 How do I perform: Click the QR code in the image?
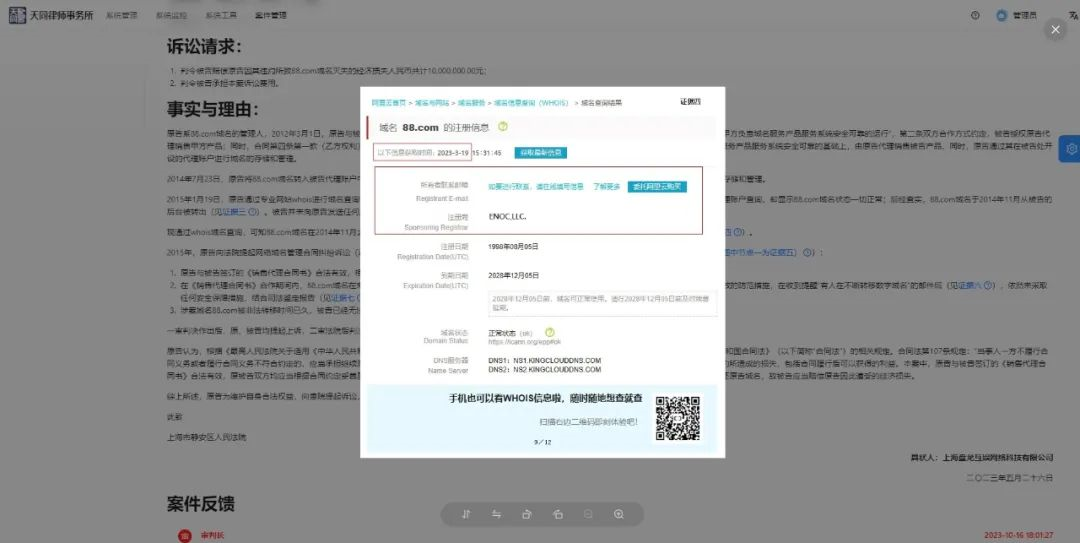tap(678, 418)
